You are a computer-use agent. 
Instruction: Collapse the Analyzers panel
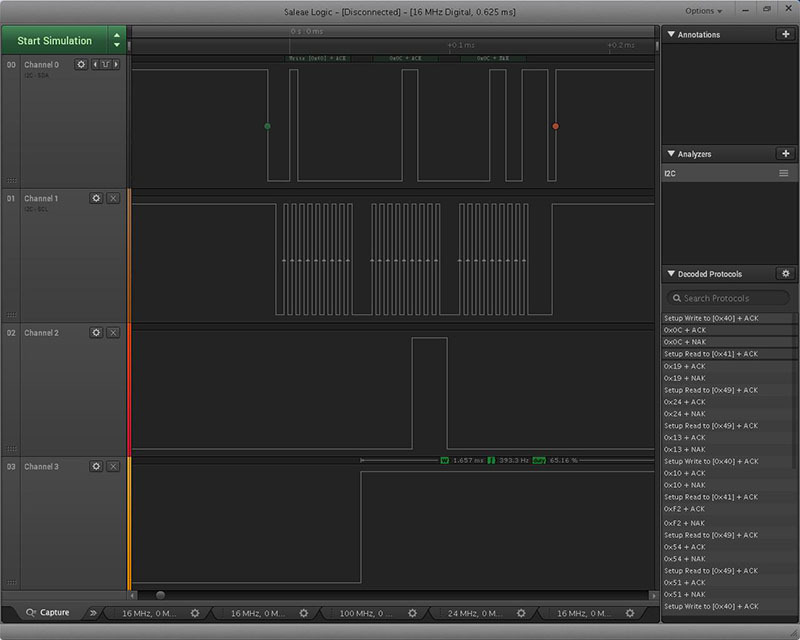pyautogui.click(x=670, y=155)
